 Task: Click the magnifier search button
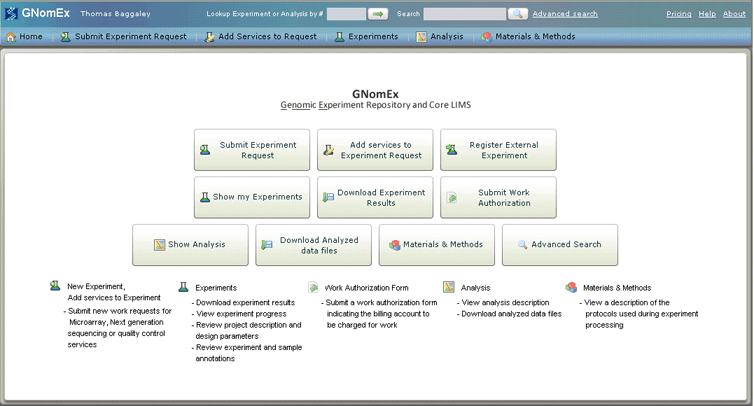(x=517, y=14)
